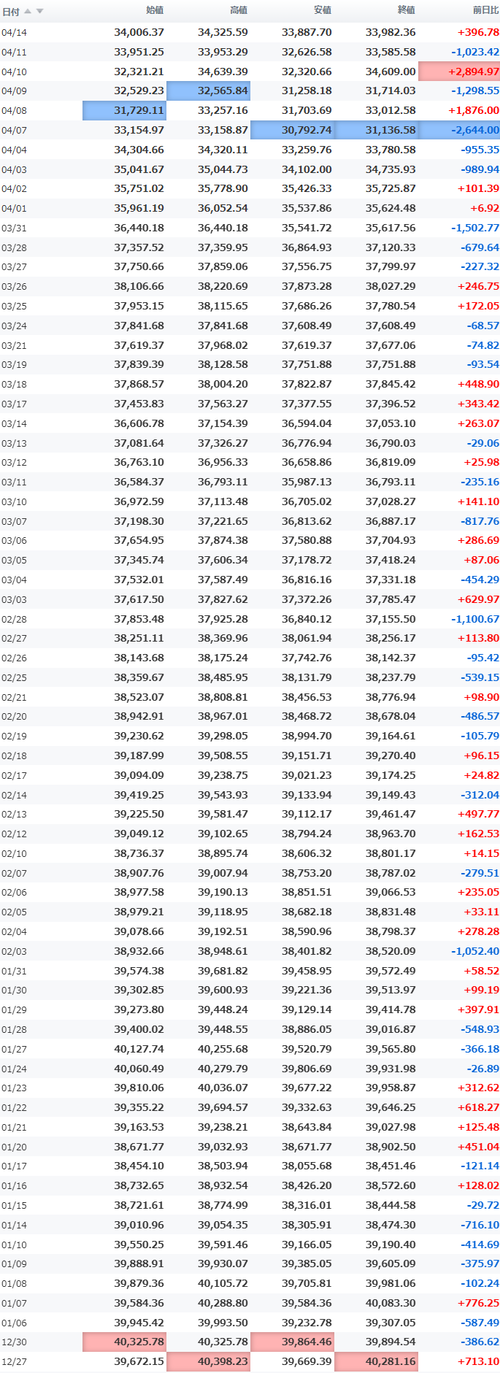Viewport: 500px width, 1373px height.
Task: Select the change cell -2,644.00
Action: tap(459, 130)
